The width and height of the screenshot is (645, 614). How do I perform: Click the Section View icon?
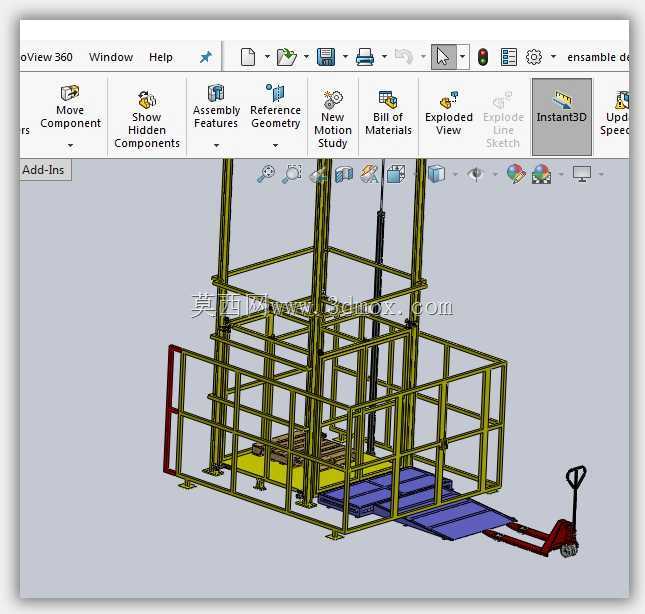pyautogui.click(x=344, y=174)
